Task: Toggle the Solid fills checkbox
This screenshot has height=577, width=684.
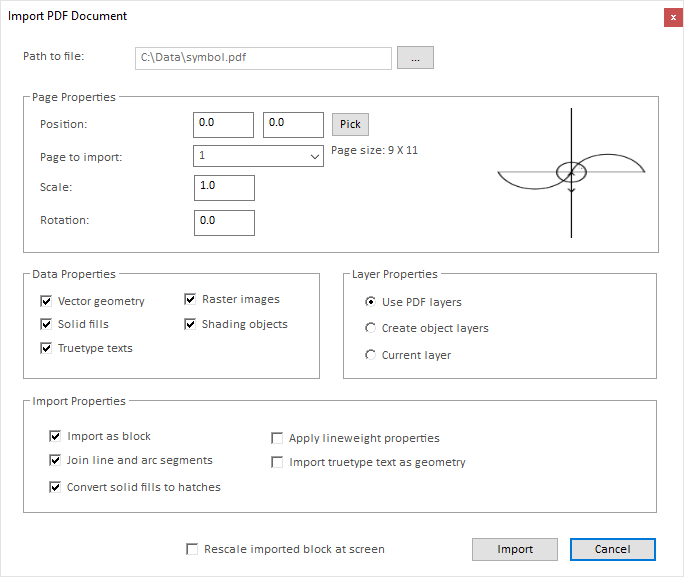Action: 46,324
